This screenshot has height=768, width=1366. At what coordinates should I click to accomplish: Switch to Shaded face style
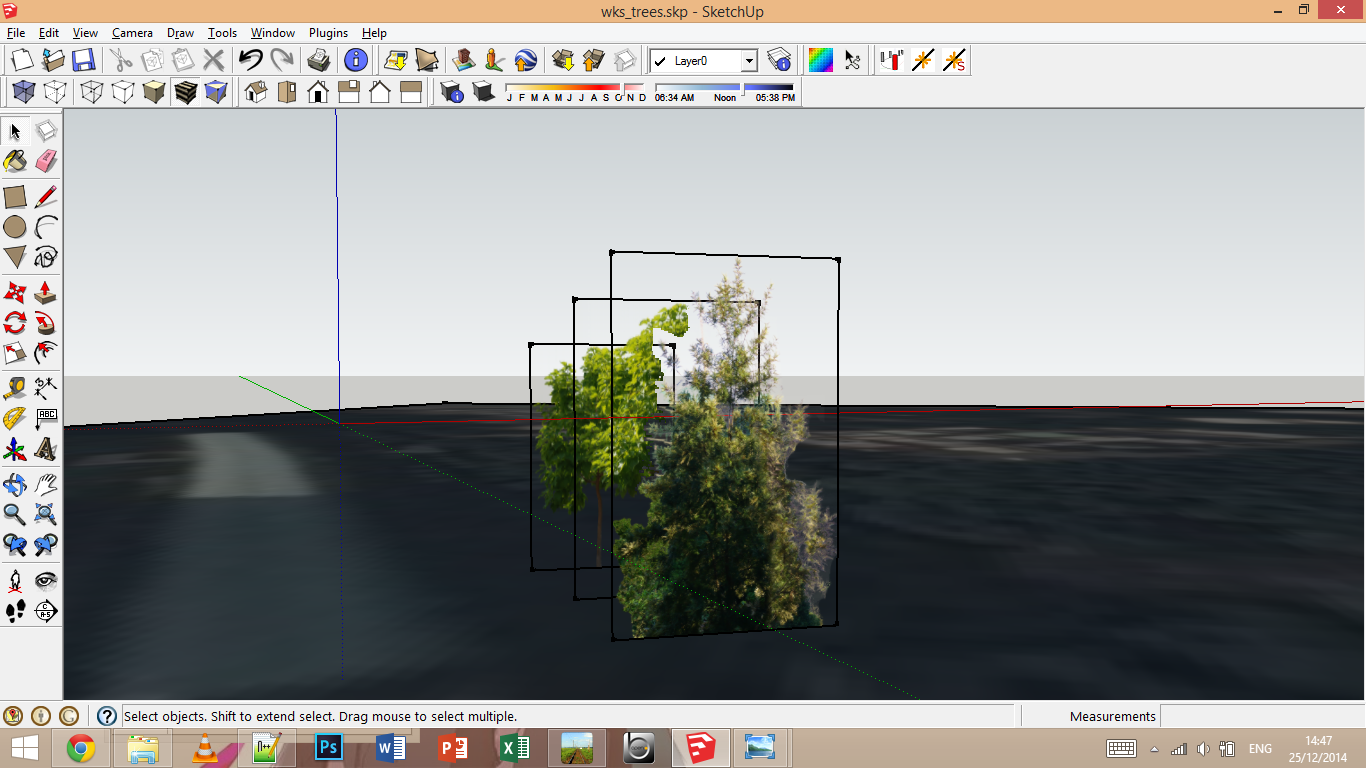click(154, 93)
